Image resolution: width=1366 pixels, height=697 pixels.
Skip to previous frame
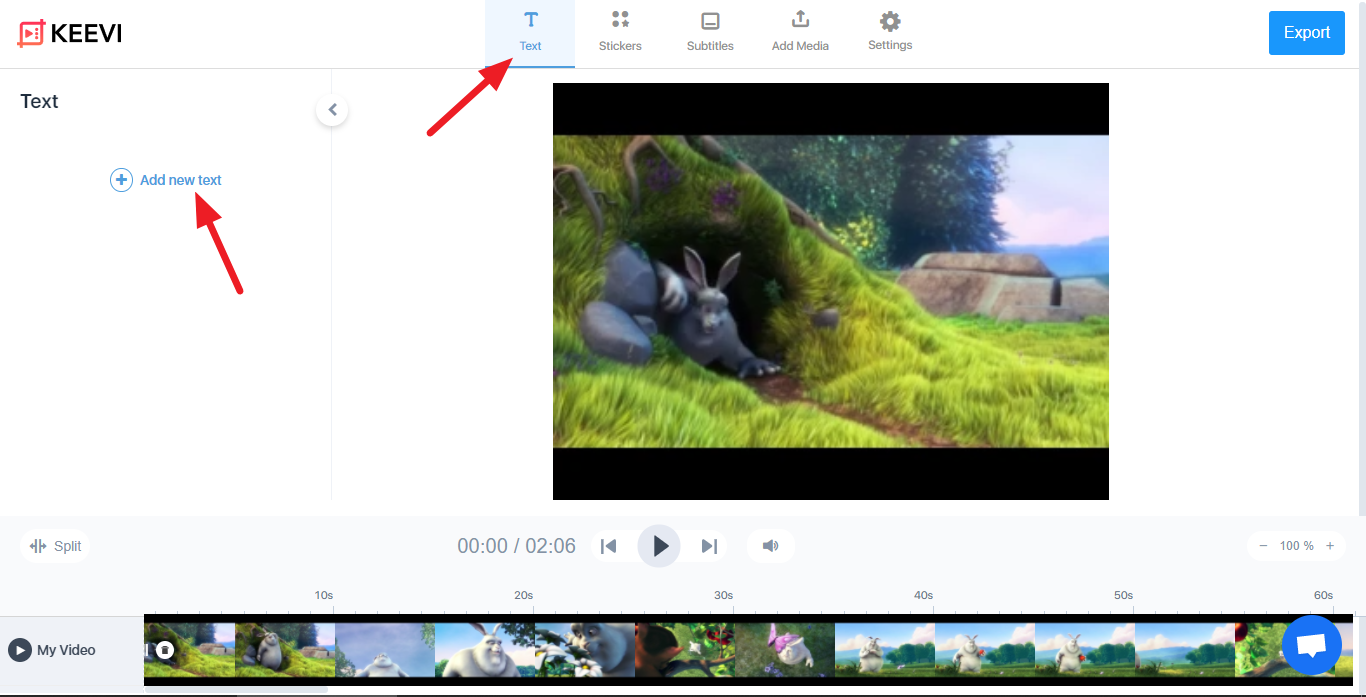[x=608, y=546]
